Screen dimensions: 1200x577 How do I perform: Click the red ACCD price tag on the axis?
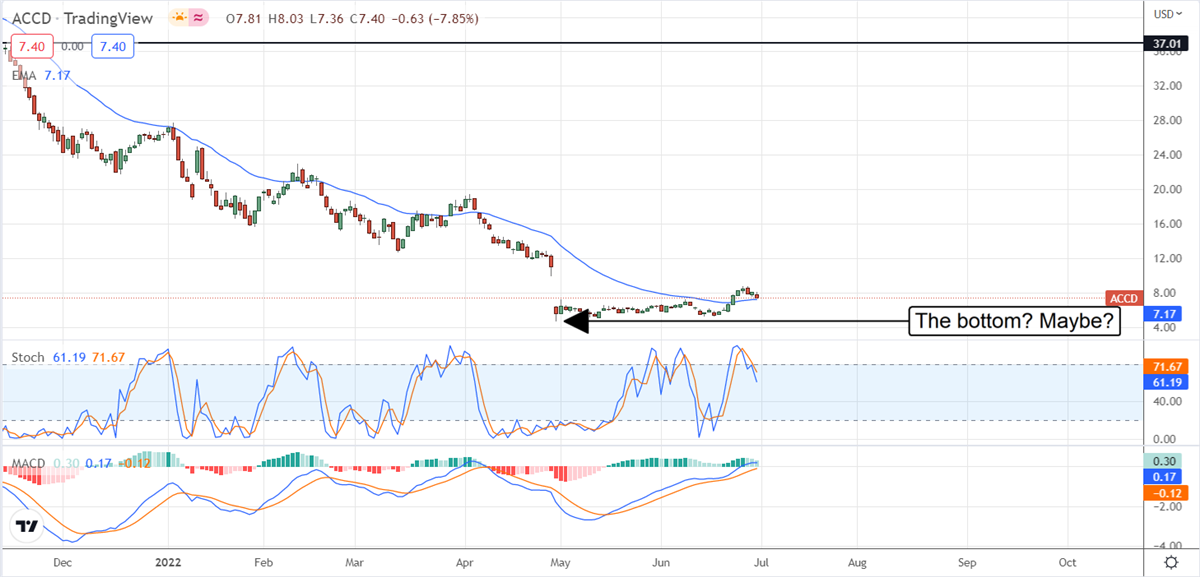click(x=1123, y=298)
